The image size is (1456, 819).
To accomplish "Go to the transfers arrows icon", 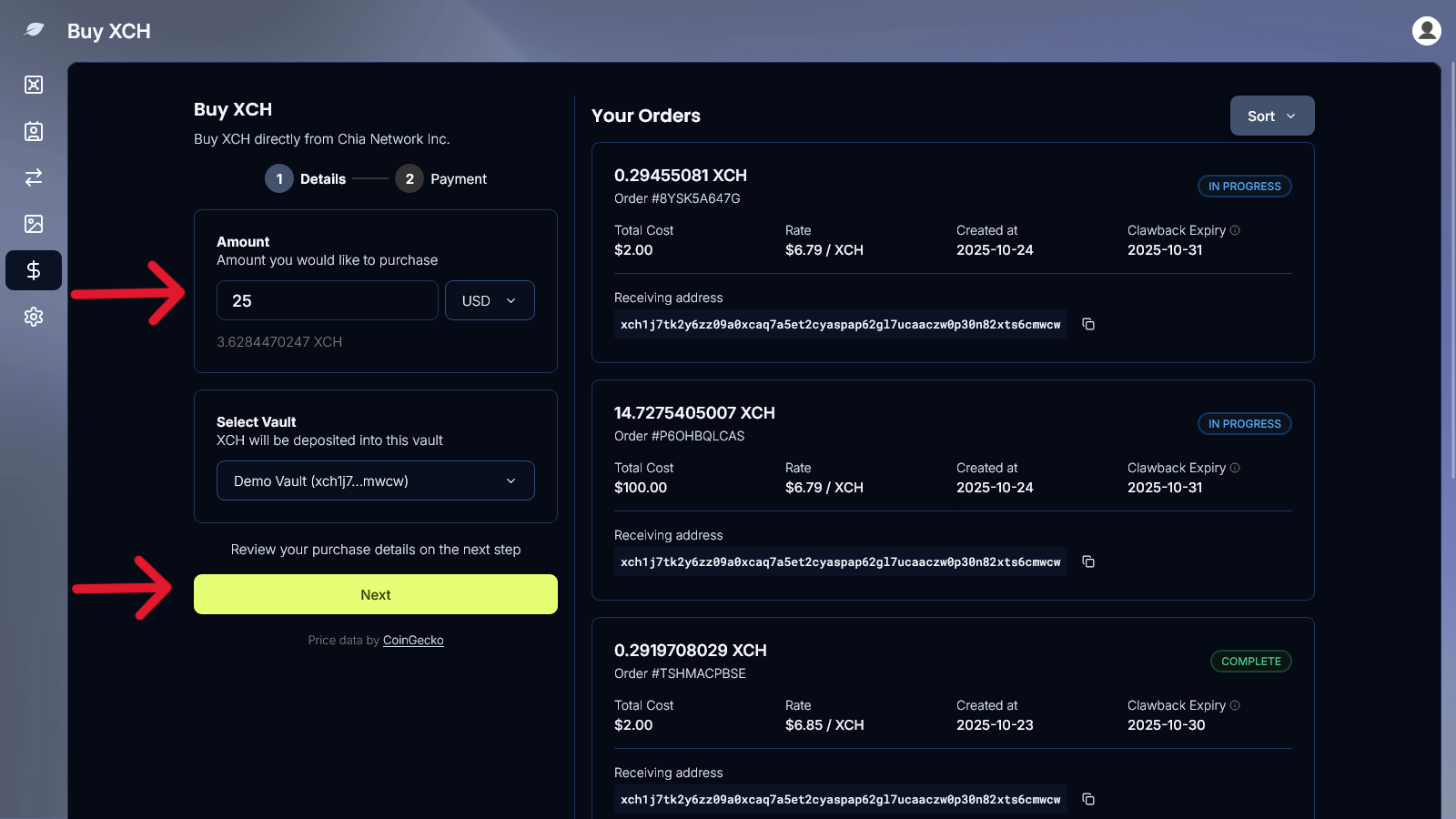I will [34, 177].
